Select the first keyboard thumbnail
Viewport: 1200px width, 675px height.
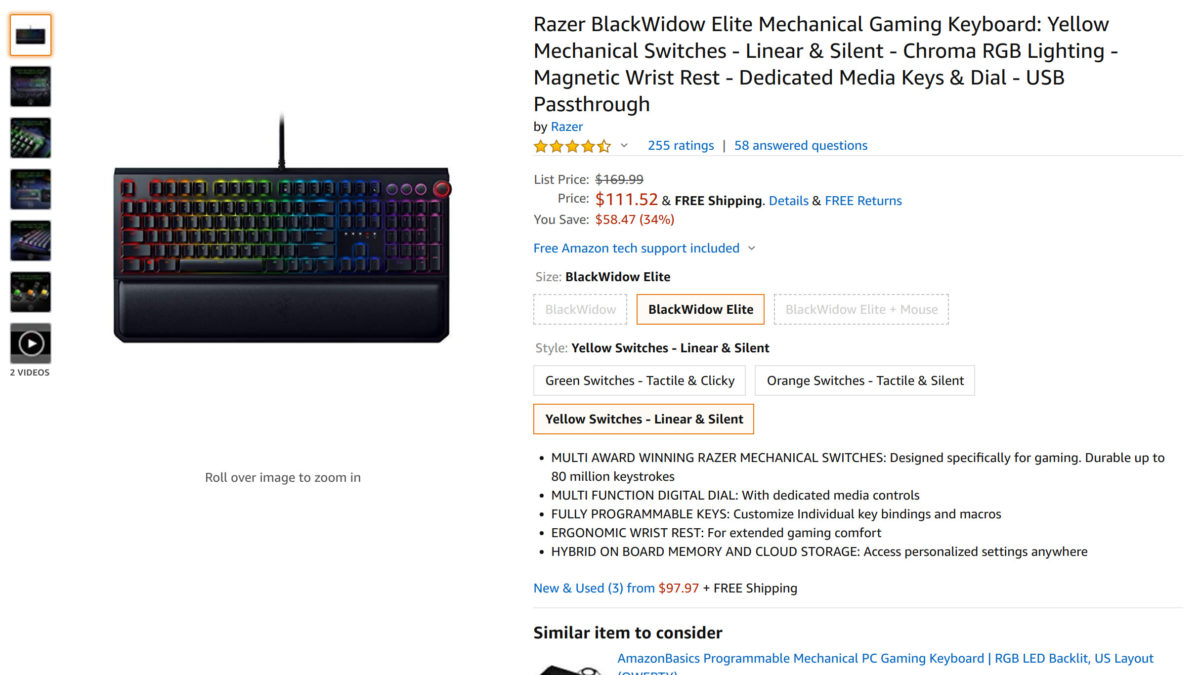[30, 34]
